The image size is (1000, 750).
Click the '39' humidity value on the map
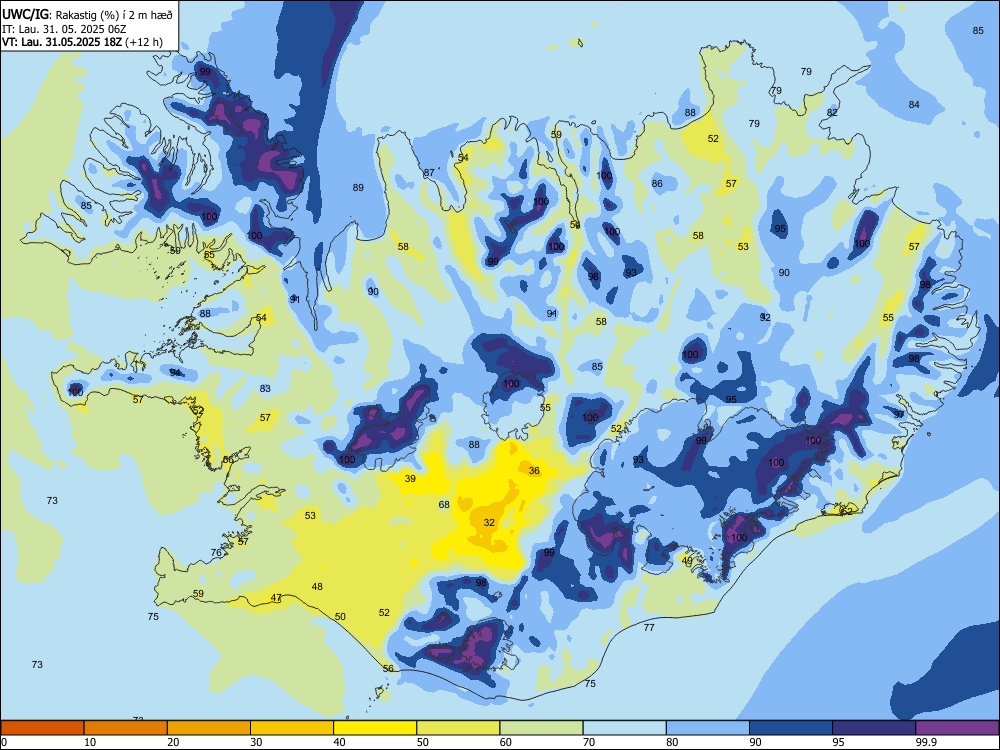(410, 478)
